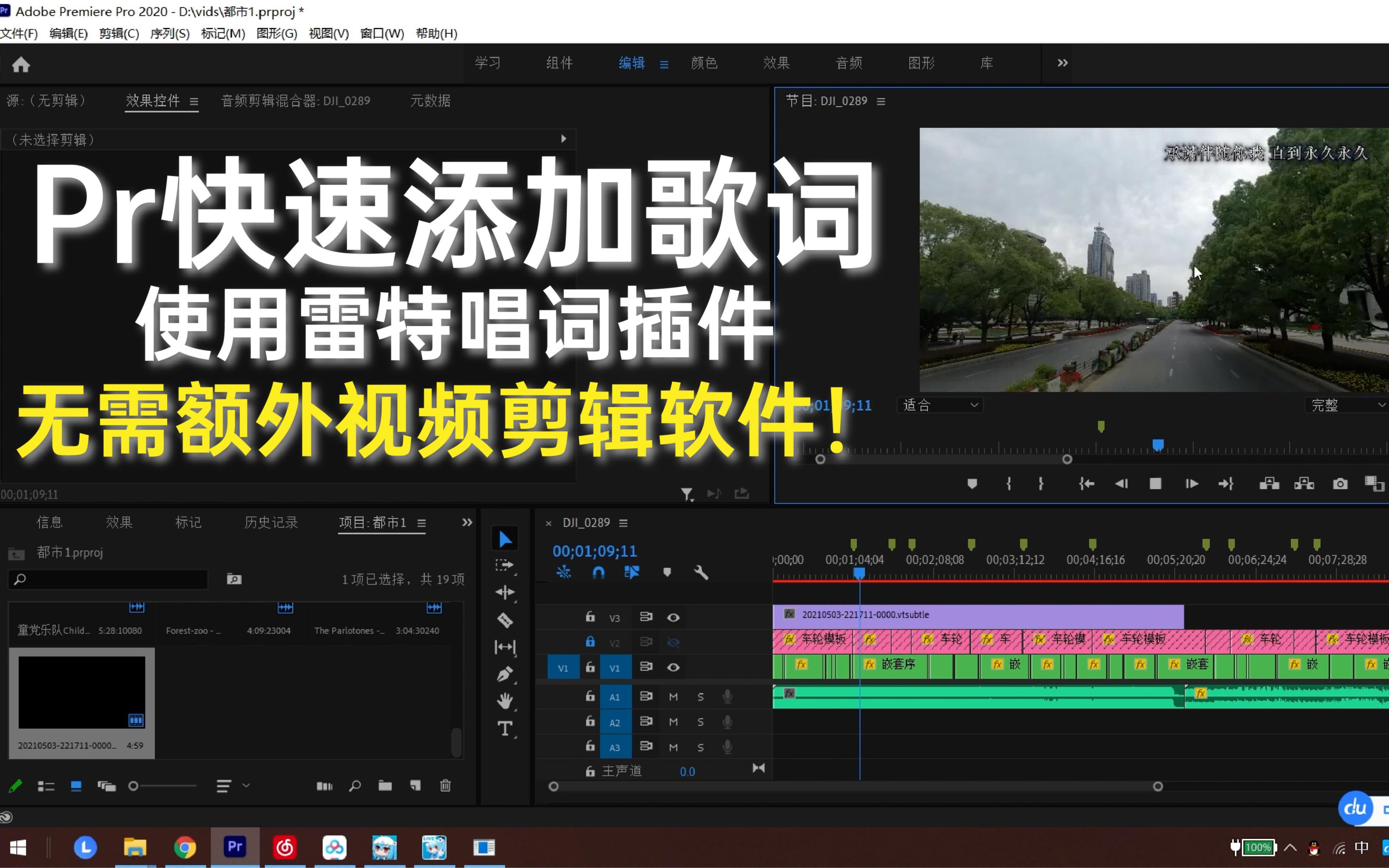Open the 完整 playback resolution dropdown
Viewport: 1389px width, 868px height.
tap(1346, 405)
